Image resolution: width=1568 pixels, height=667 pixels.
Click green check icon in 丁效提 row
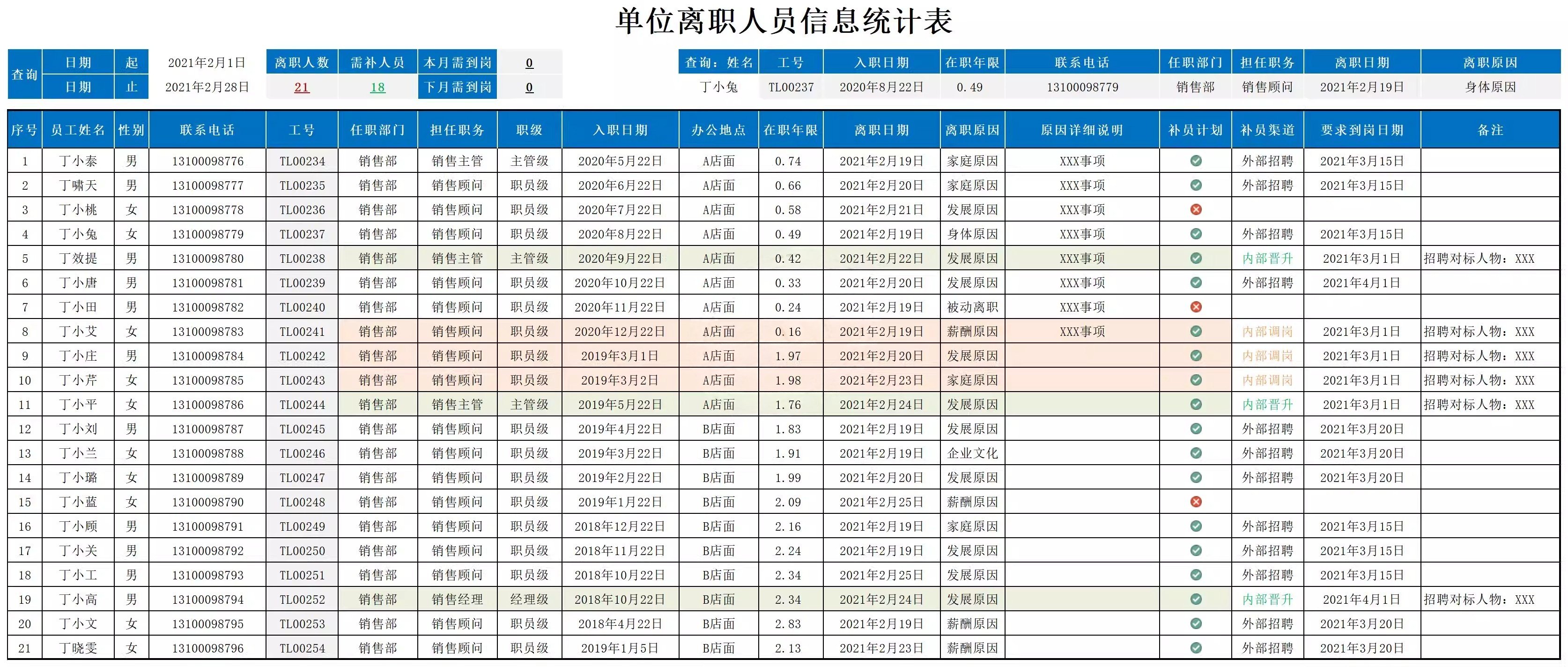point(1196,258)
